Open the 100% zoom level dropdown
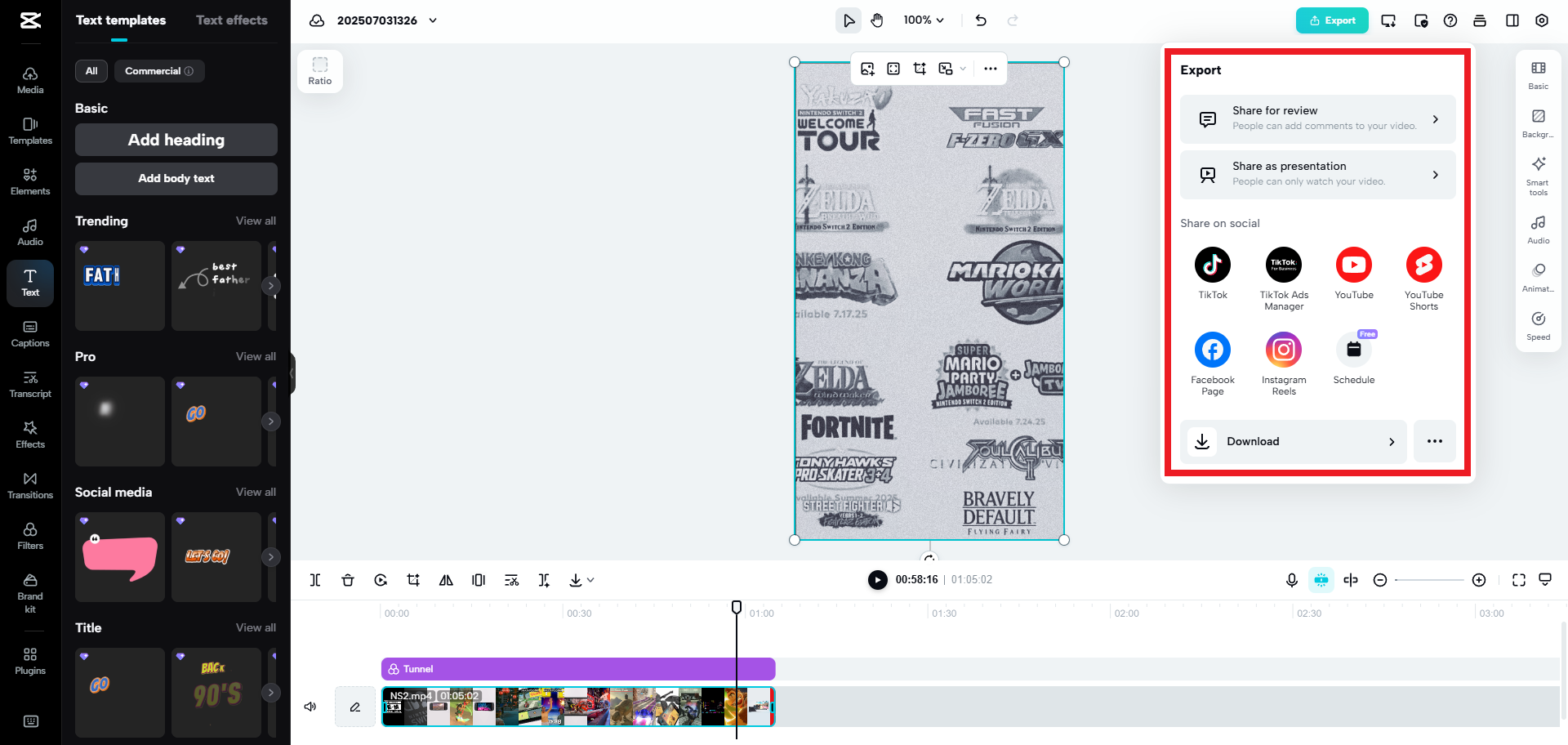This screenshot has width=1568, height=745. point(924,20)
